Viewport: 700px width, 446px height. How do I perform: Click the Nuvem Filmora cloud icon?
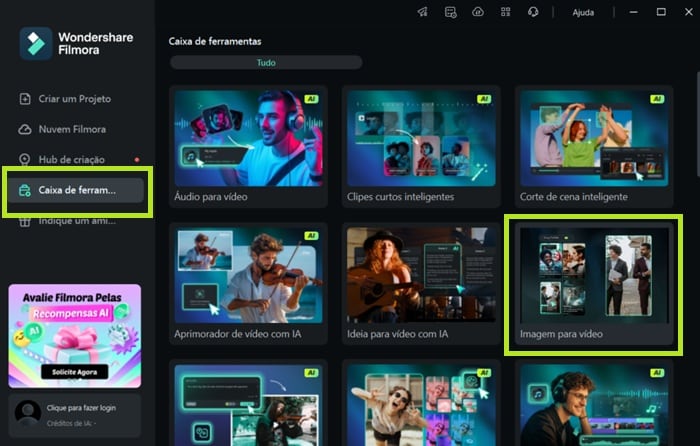[x=25, y=129]
